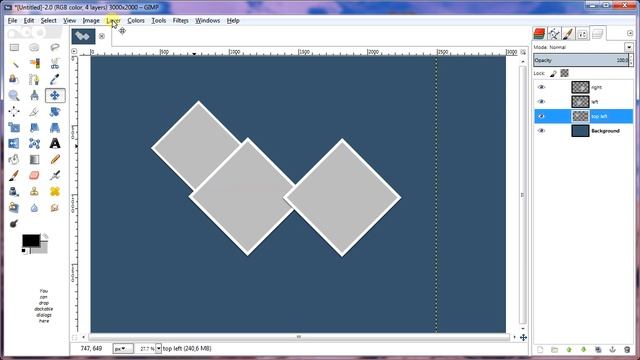Select the Shear tool
The width and height of the screenshot is (640, 360).
point(34,127)
